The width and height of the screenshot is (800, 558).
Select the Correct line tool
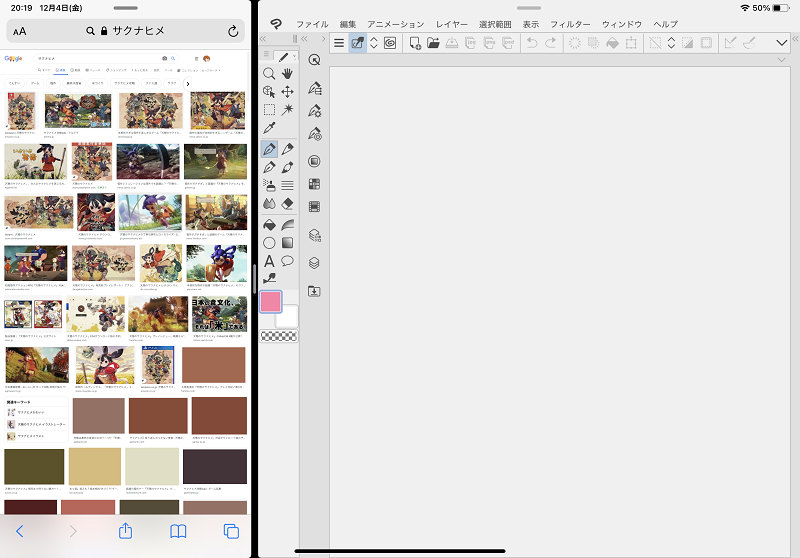point(269,278)
